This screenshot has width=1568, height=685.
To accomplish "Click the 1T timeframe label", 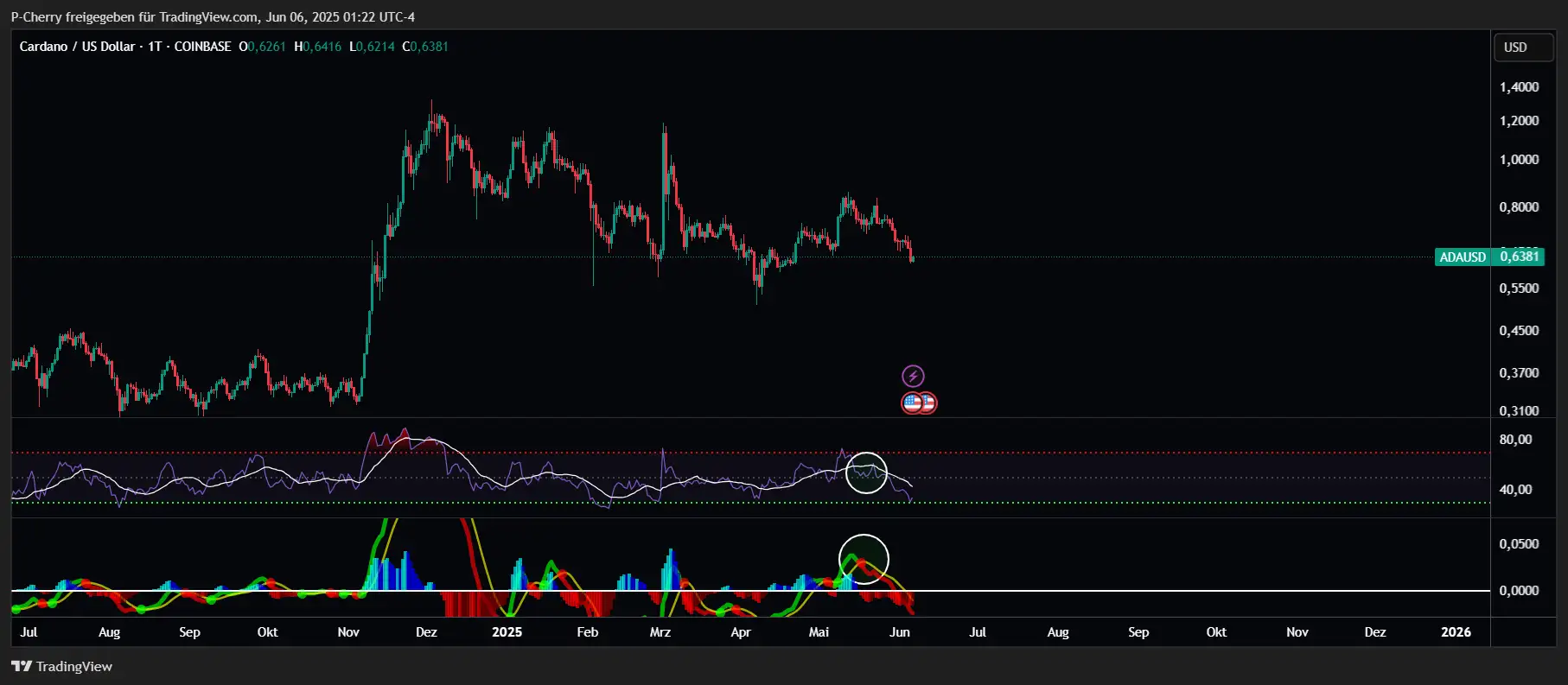I will (155, 47).
